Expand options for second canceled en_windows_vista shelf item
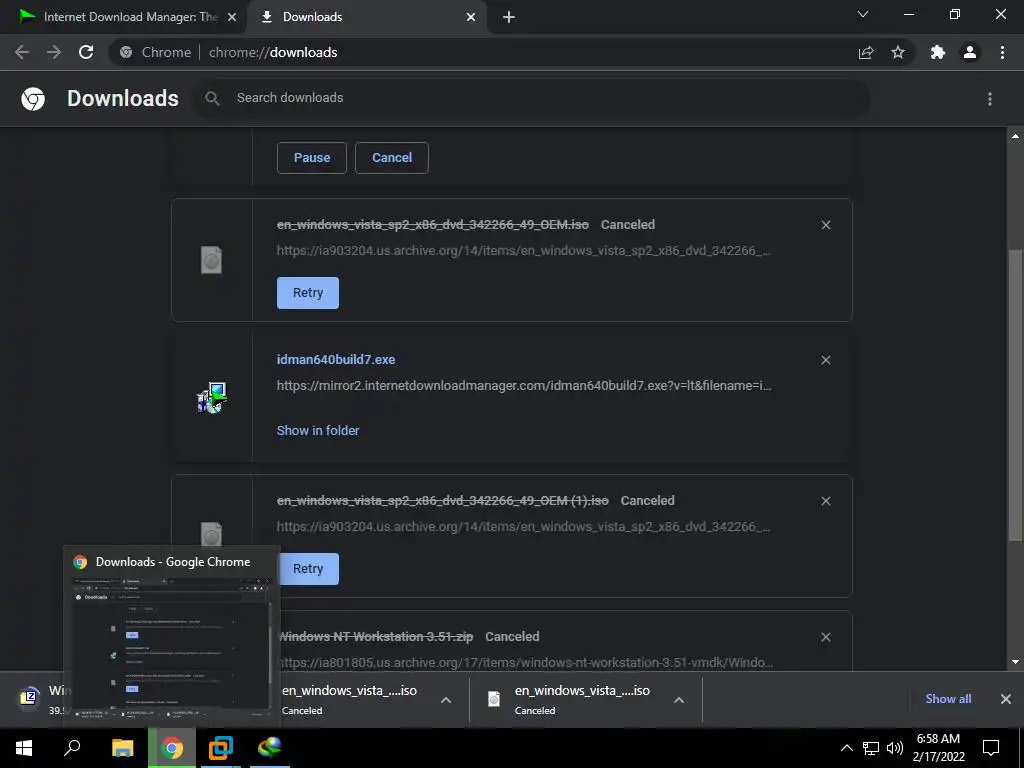Image resolution: width=1024 pixels, height=768 pixels. click(x=679, y=700)
